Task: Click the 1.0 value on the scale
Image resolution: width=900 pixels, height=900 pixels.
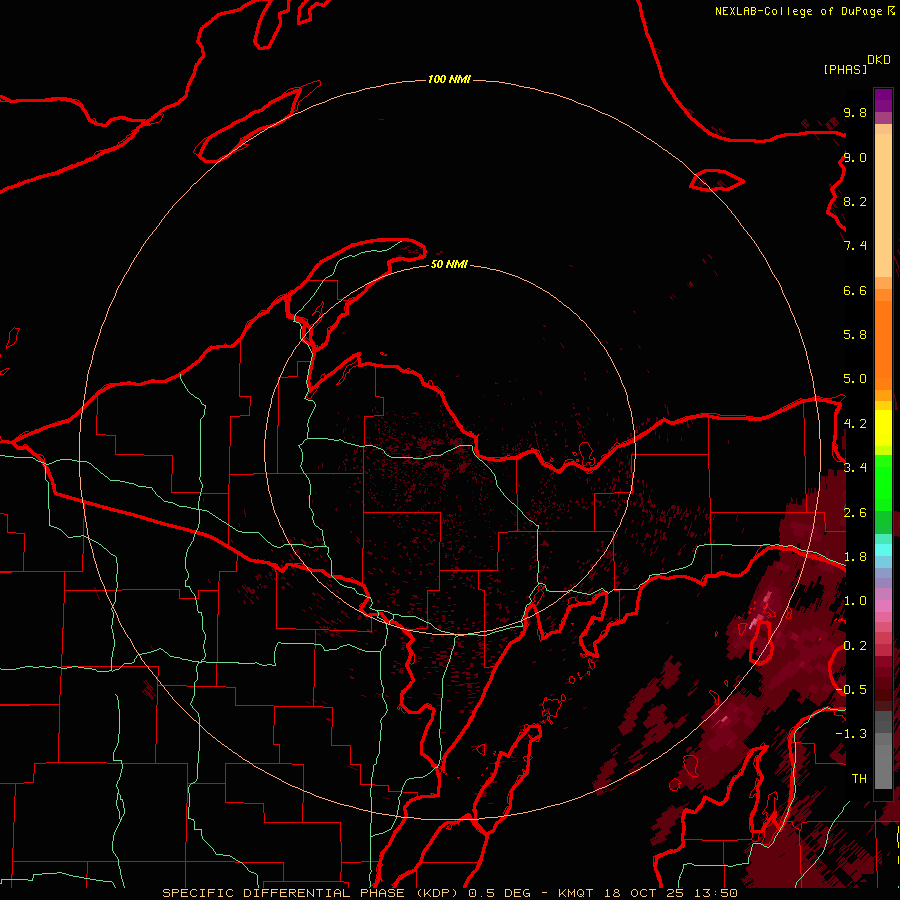Action: [x=855, y=601]
